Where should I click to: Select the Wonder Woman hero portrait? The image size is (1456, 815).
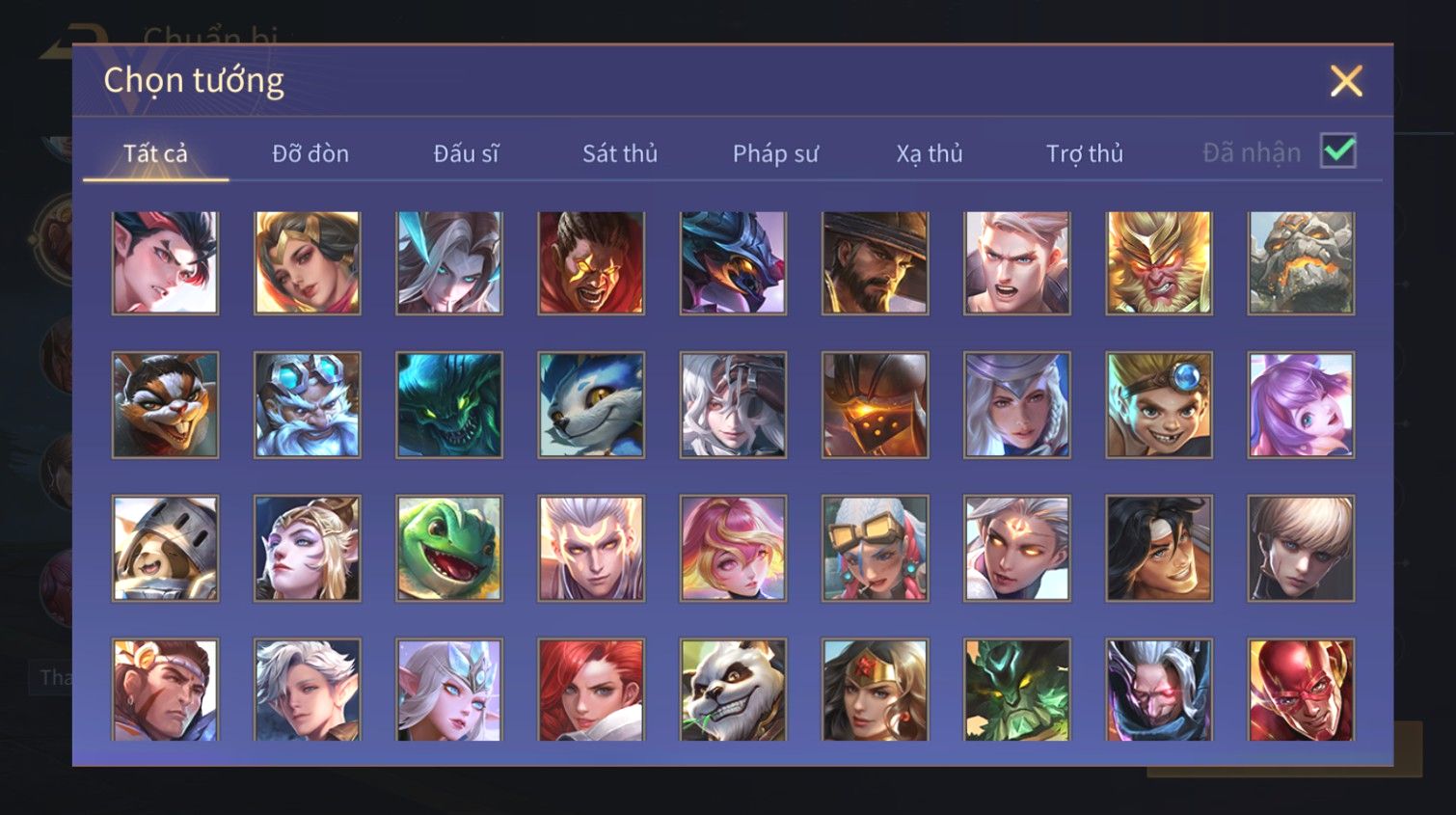(x=876, y=690)
